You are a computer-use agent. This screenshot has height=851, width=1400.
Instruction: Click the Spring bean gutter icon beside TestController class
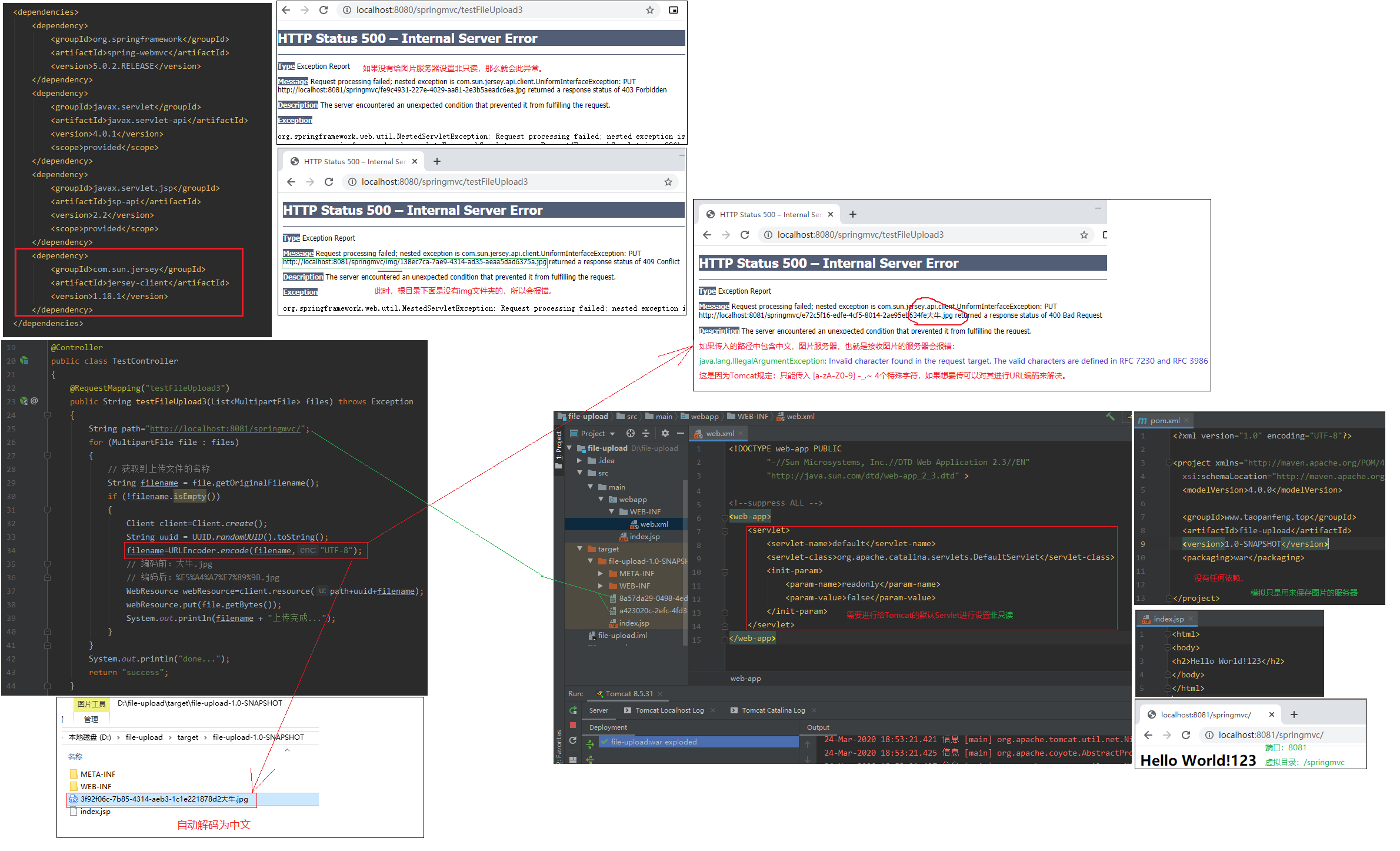24,360
